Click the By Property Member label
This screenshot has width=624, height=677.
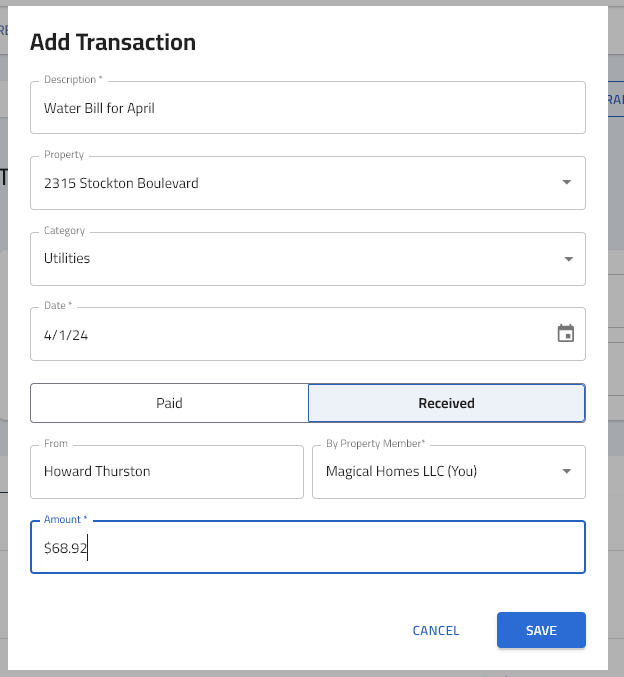(375, 443)
